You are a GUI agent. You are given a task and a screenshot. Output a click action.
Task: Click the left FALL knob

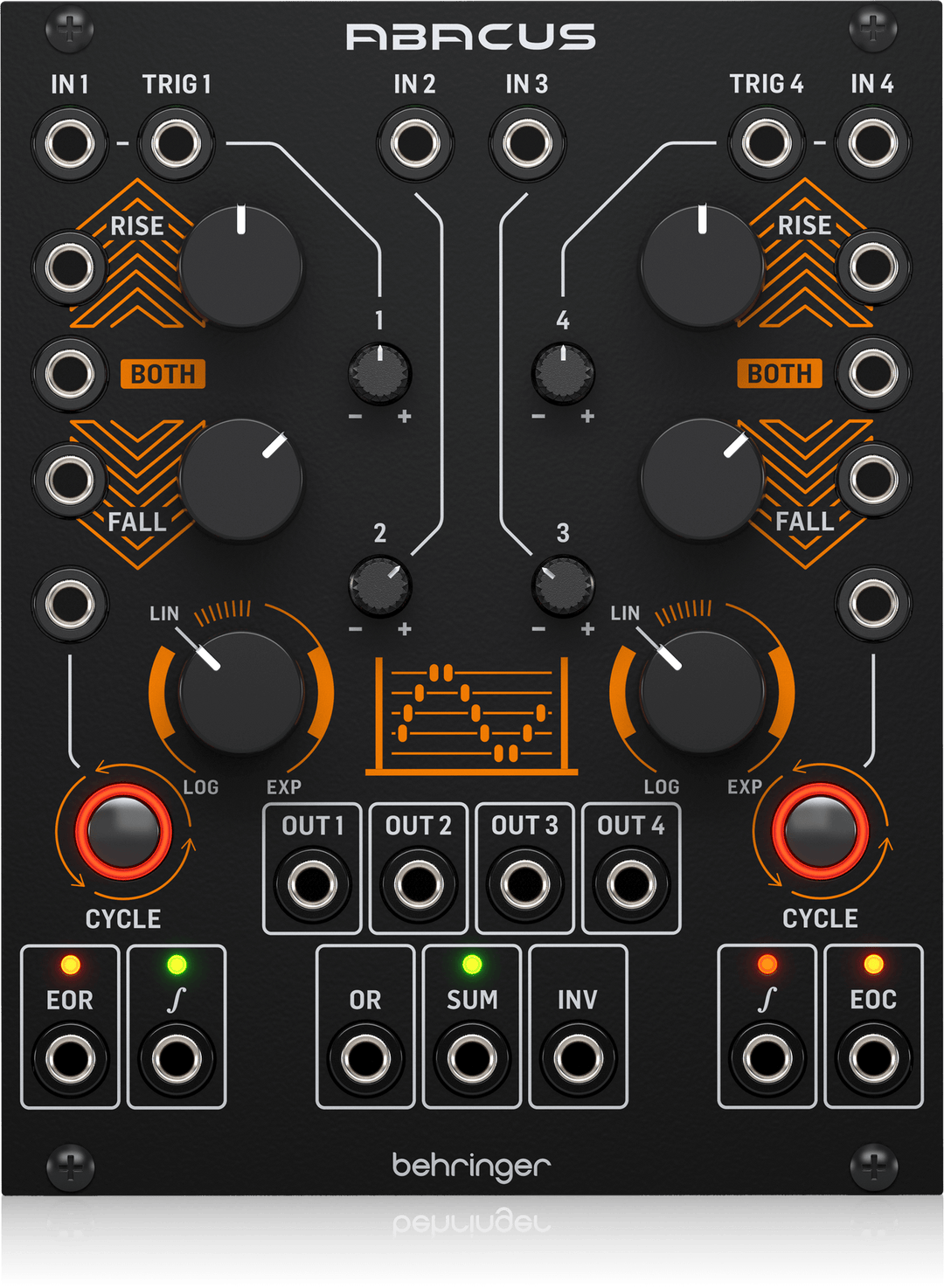point(241,480)
